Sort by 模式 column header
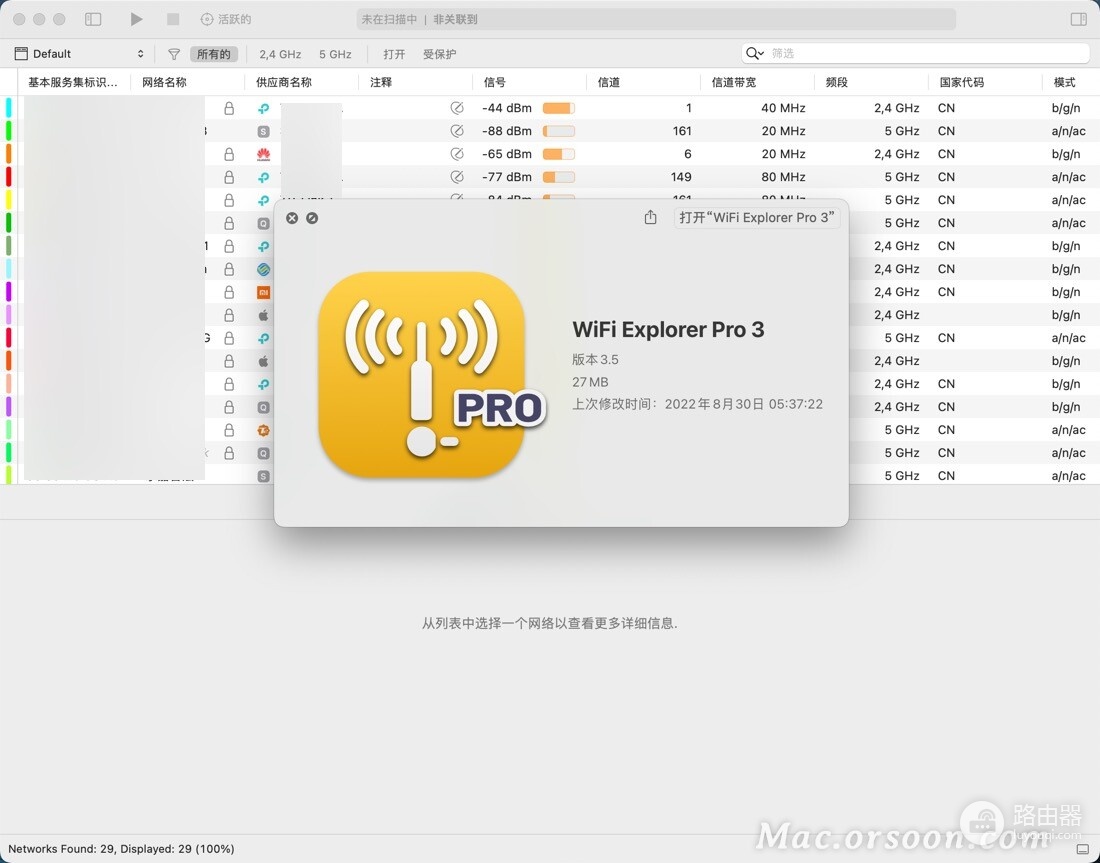The height and width of the screenshot is (863, 1100). click(x=1064, y=82)
